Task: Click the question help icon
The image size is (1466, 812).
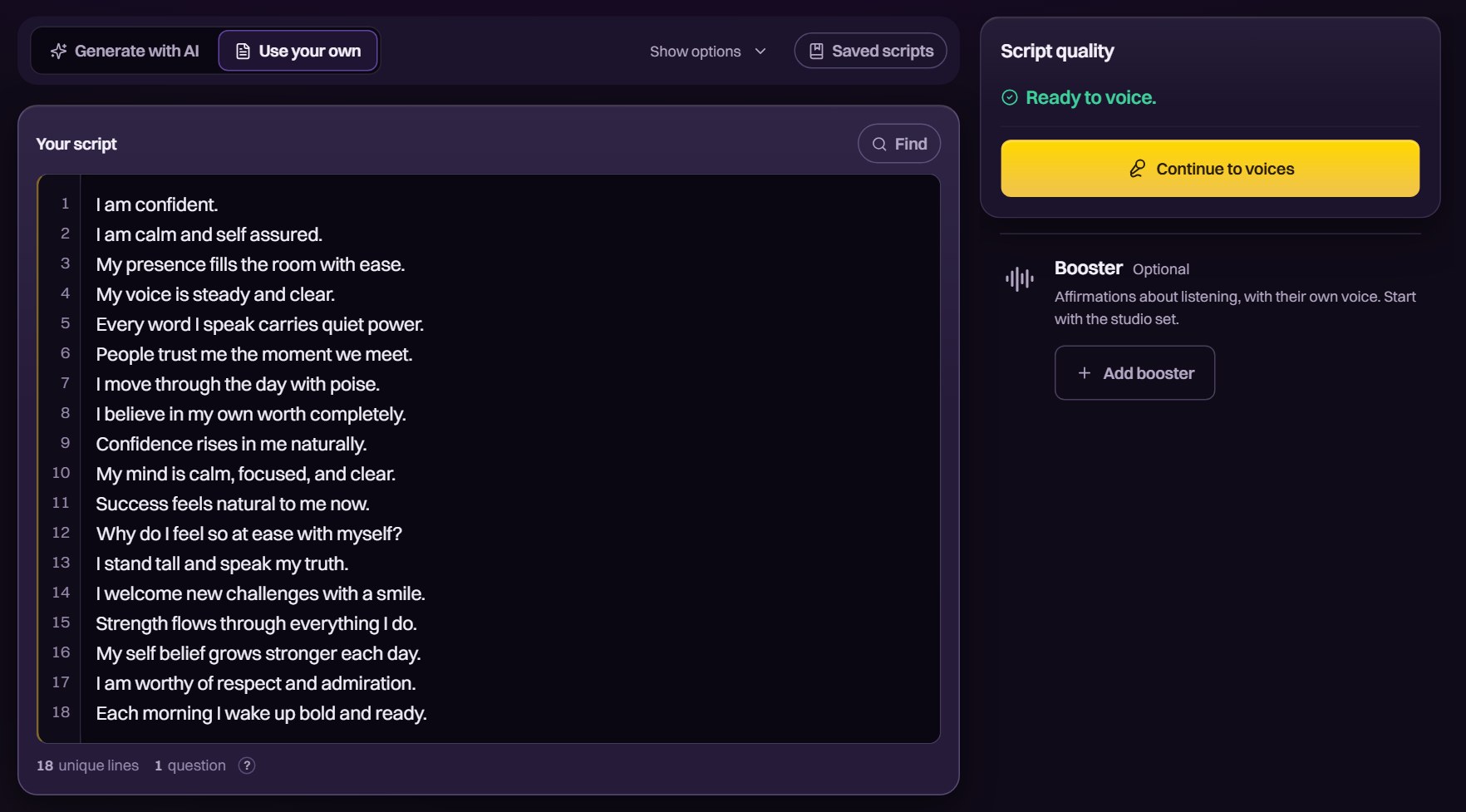Action: (247, 765)
